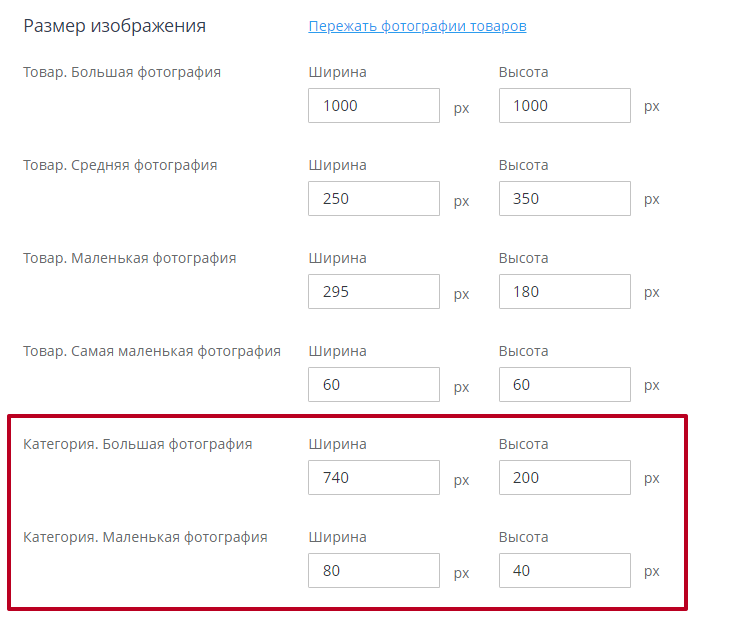Click the 'Товар. Большая фотография' label
The width and height of the screenshot is (740, 627).
[122, 72]
